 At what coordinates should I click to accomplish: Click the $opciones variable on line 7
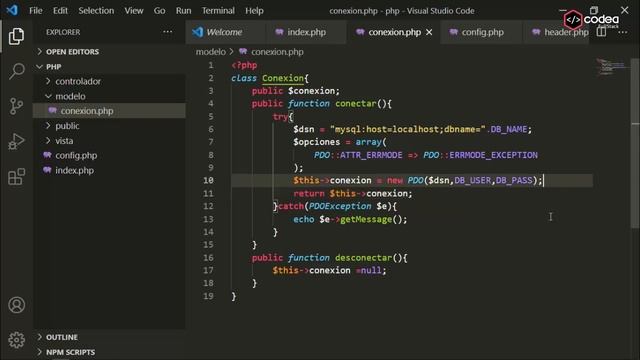(x=316, y=142)
